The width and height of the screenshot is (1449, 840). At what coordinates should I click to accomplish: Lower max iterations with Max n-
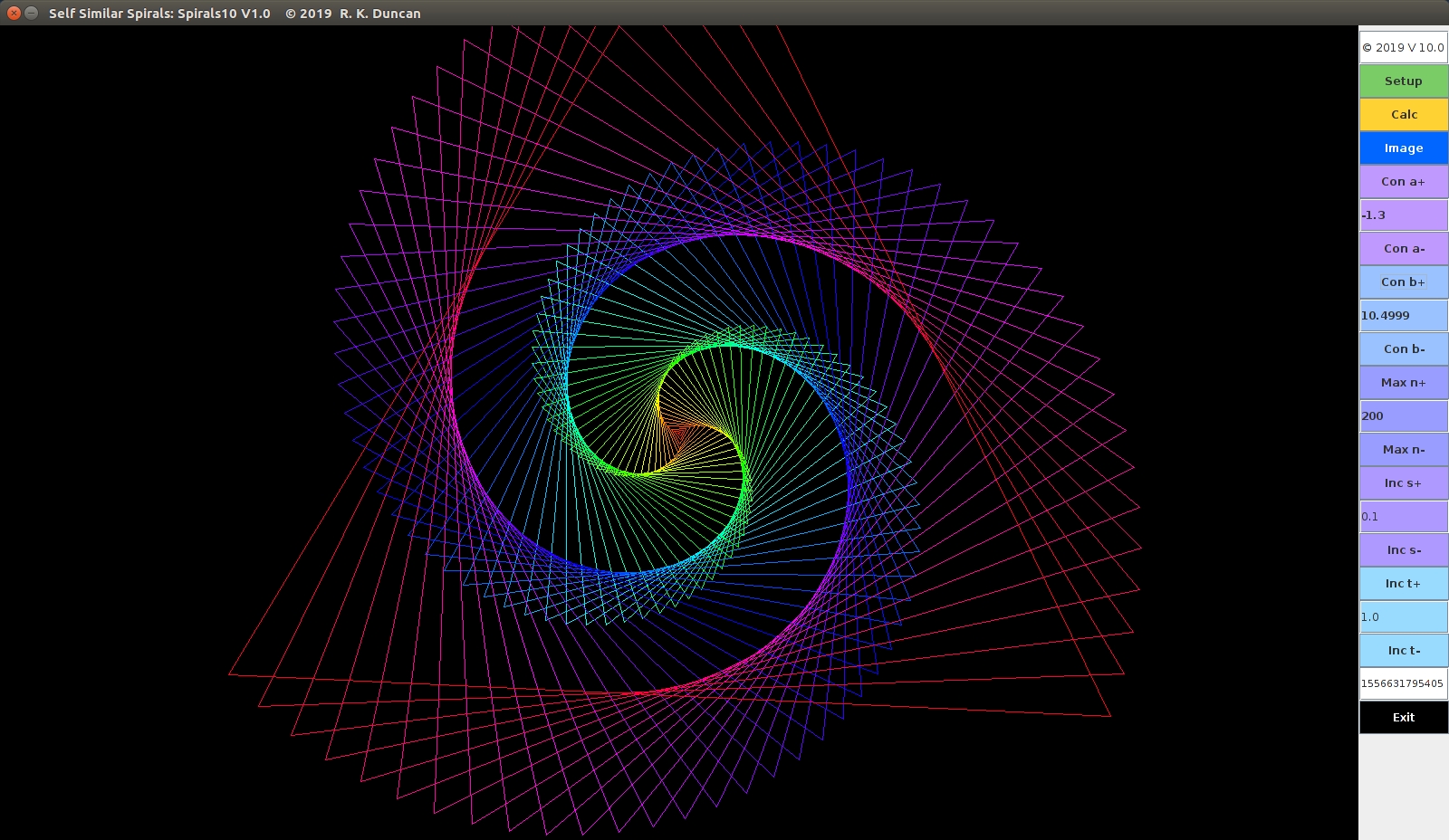(1403, 449)
